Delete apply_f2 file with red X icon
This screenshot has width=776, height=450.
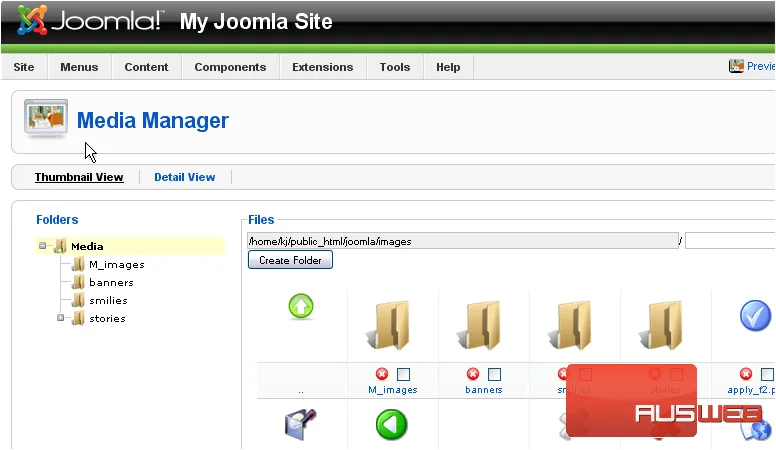[x=746, y=374]
